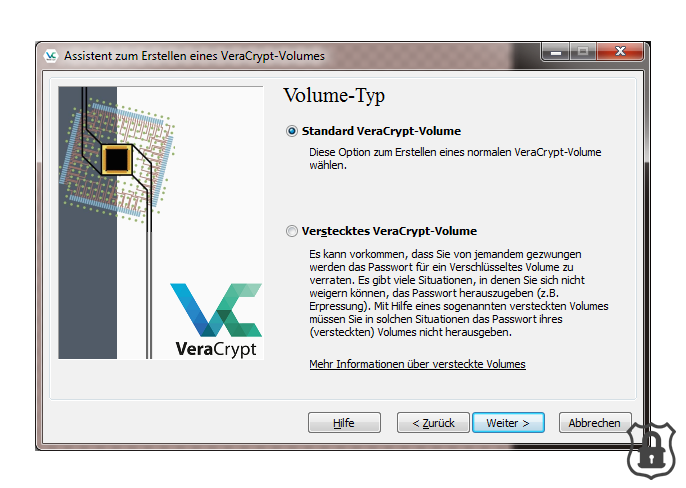686x488 pixels.
Task: Click the Verstecktes VeraCrypt-Volume label text
Action: click(389, 231)
